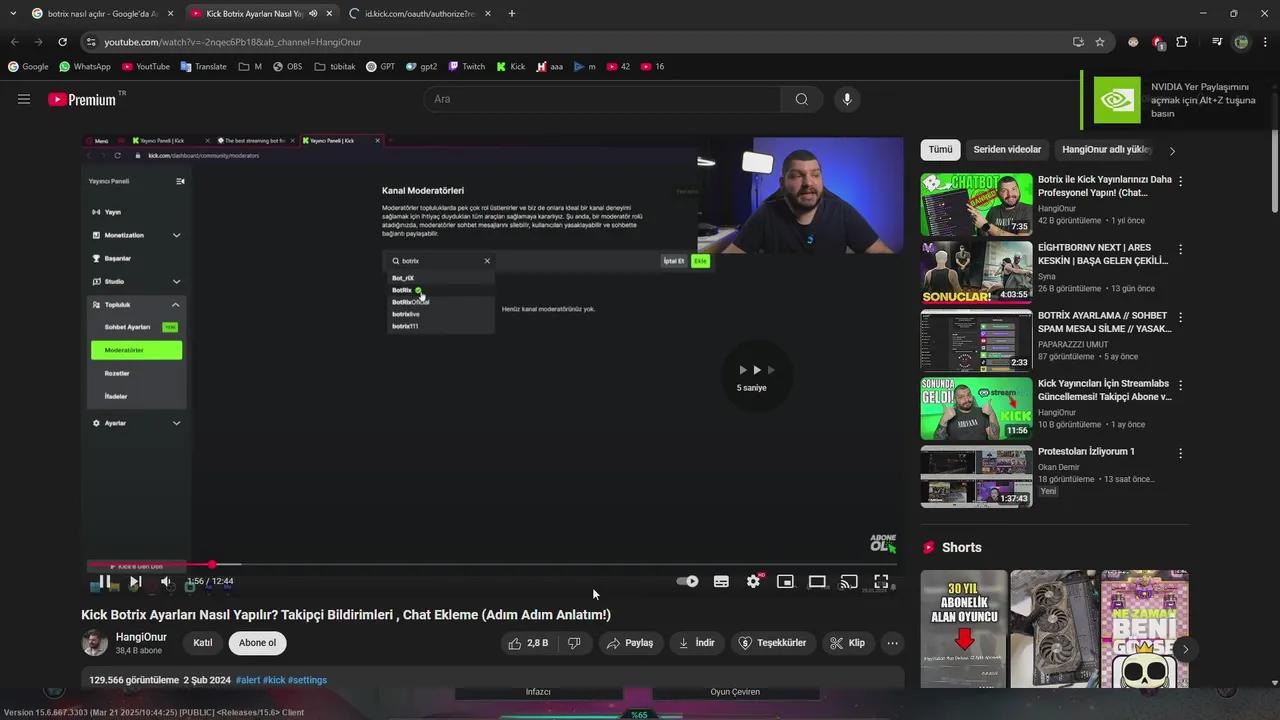Select Seriden videolar filter chip
This screenshot has width=1280, height=720.
coord(1007,150)
